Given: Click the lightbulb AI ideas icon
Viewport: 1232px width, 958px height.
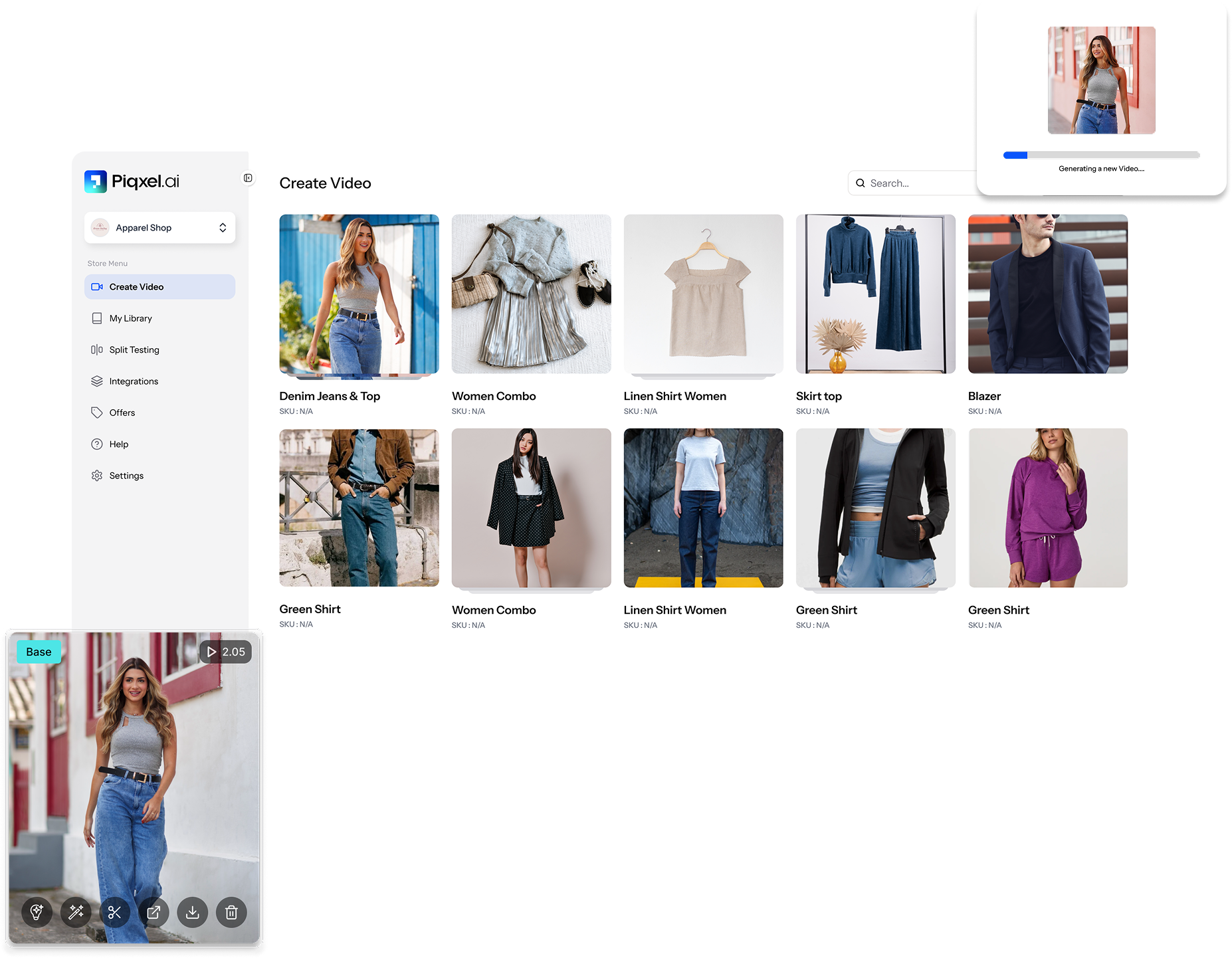Looking at the screenshot, I should [37, 912].
